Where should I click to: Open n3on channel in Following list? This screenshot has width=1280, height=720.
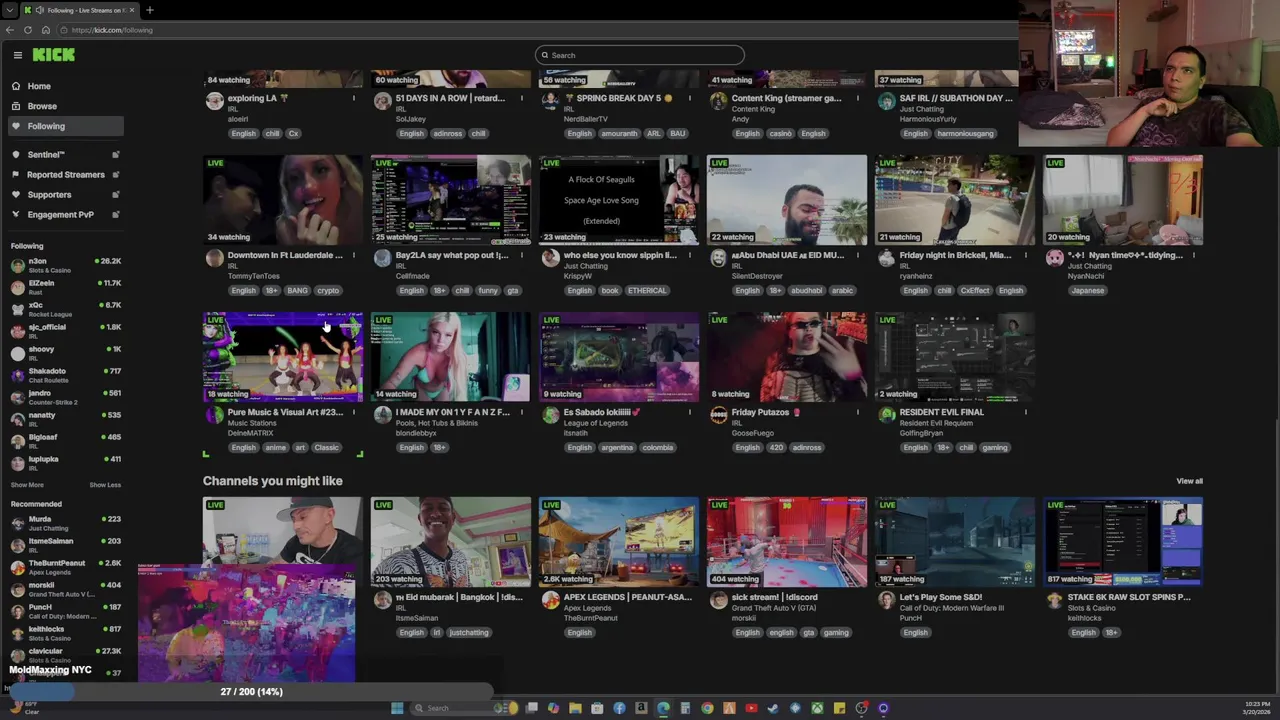tap(66, 265)
